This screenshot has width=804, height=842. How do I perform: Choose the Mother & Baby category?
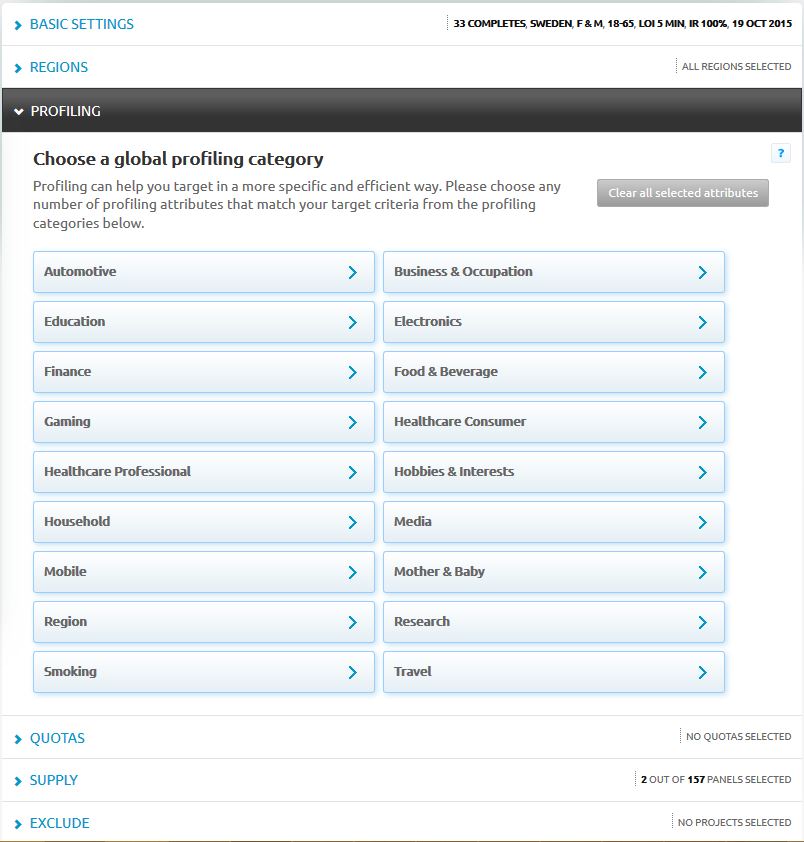coord(553,572)
